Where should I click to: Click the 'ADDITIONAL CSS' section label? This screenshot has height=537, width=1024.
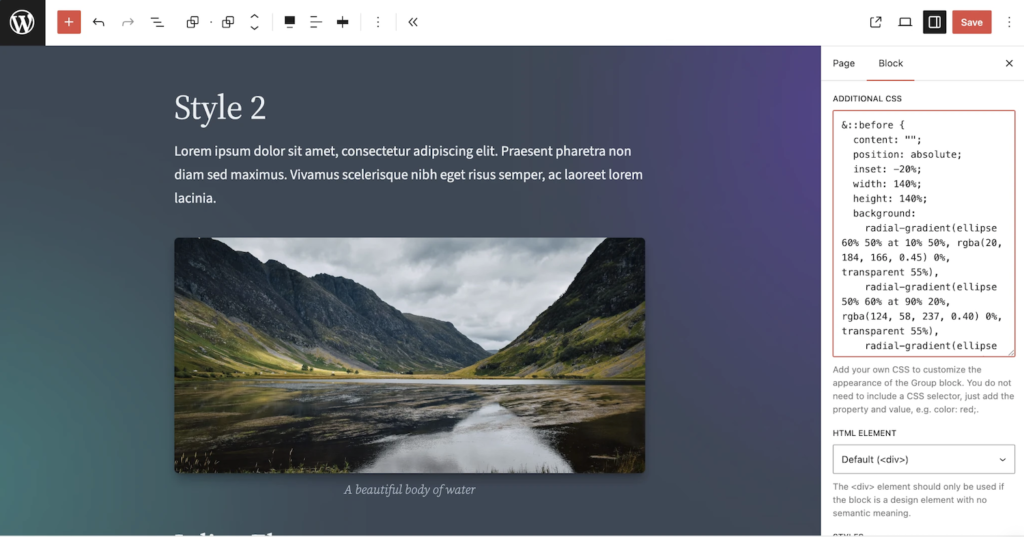point(867,99)
